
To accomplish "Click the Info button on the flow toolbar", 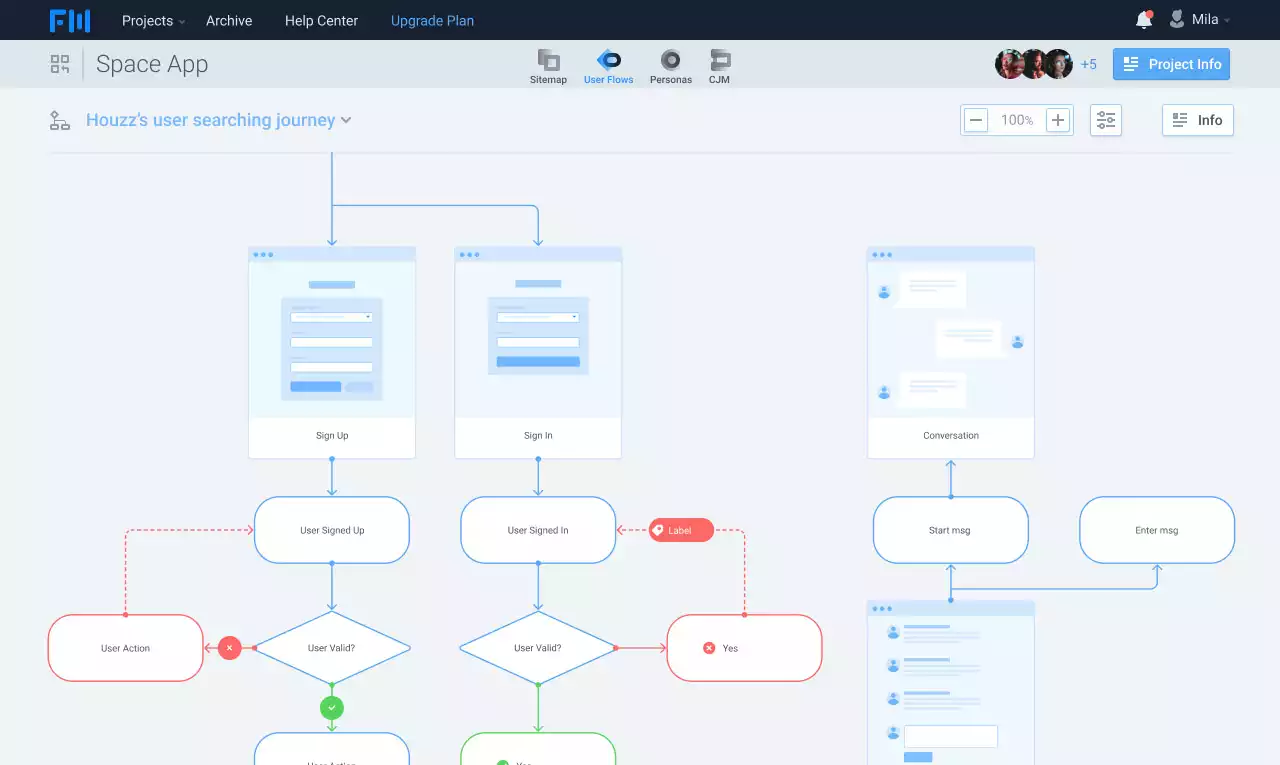I will [1197, 120].
